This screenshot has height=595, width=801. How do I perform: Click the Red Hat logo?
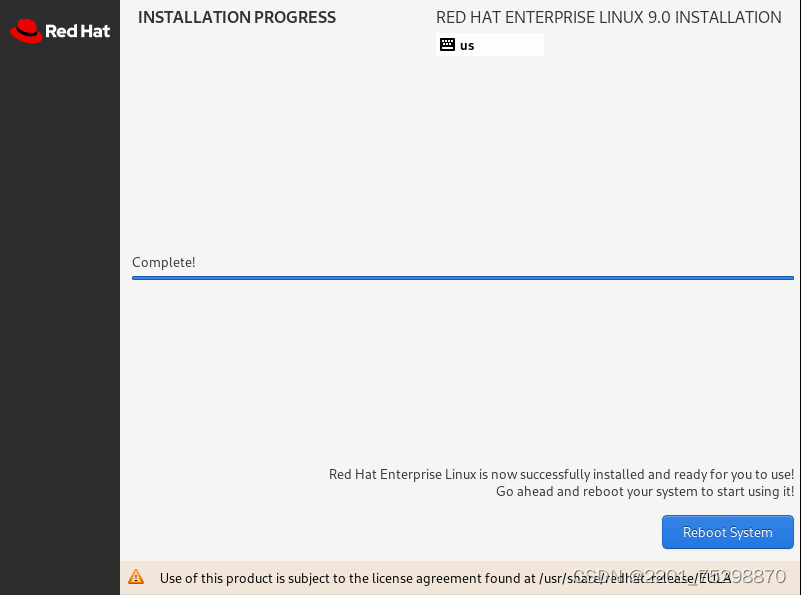pyautogui.click(x=59, y=30)
